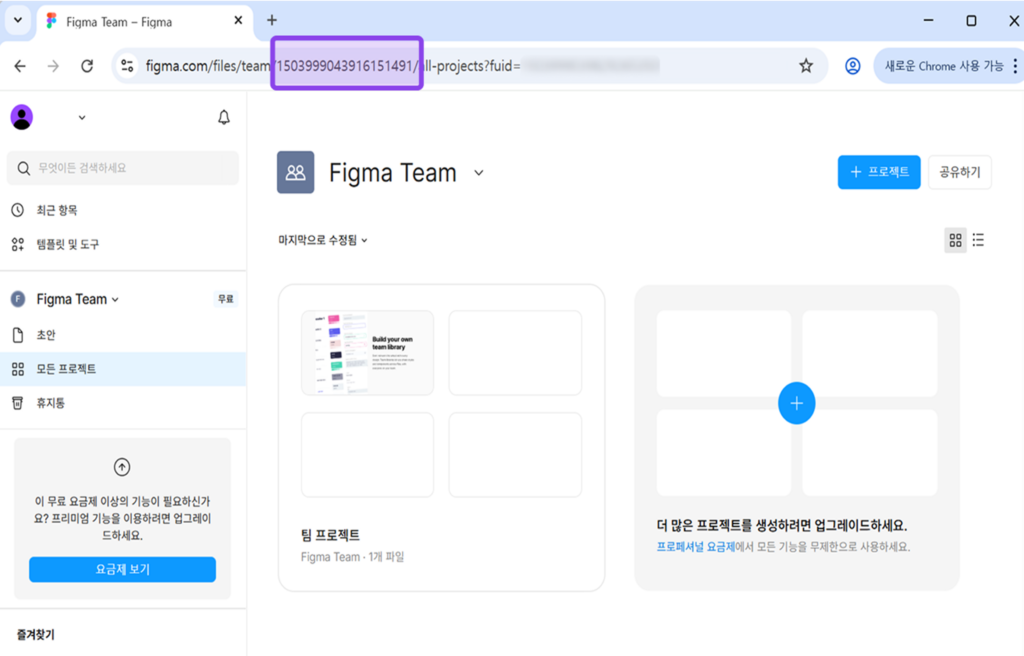Image resolution: width=1024 pixels, height=656 pixels.
Task: Switch to grid view
Action: pyautogui.click(x=955, y=240)
